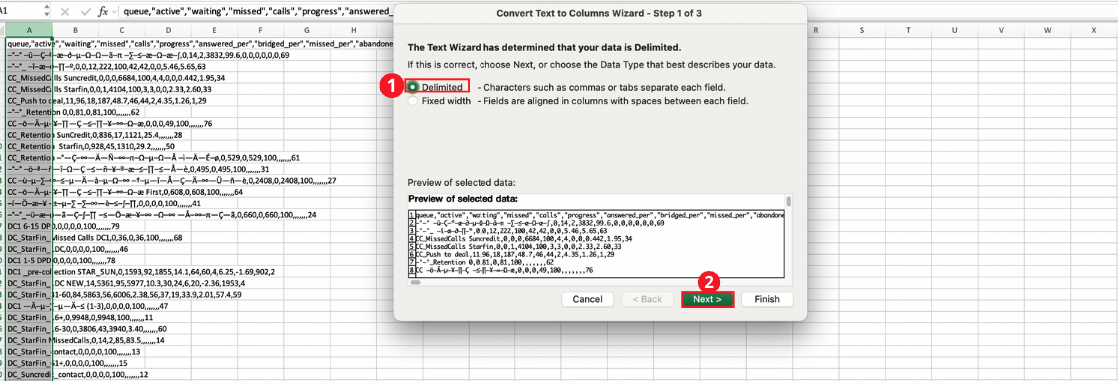Click worksheet row CC_Retention Starfin,0,928
Screen dimensions: 1118x381
point(91,146)
